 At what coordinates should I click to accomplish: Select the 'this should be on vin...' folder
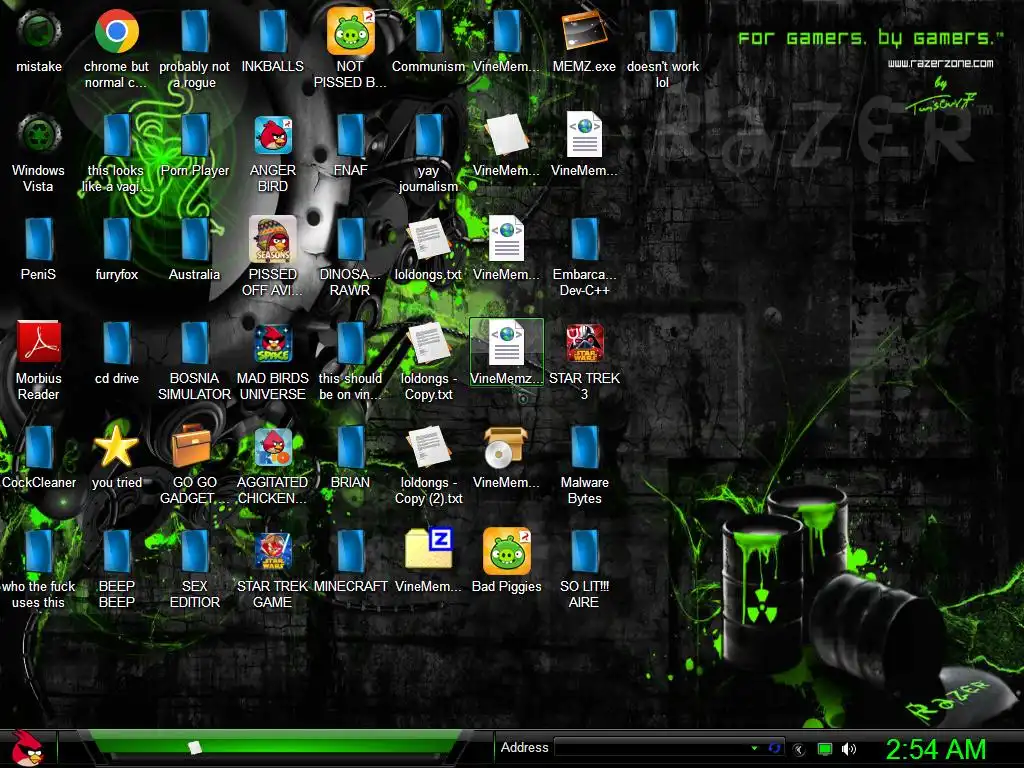[x=351, y=343]
